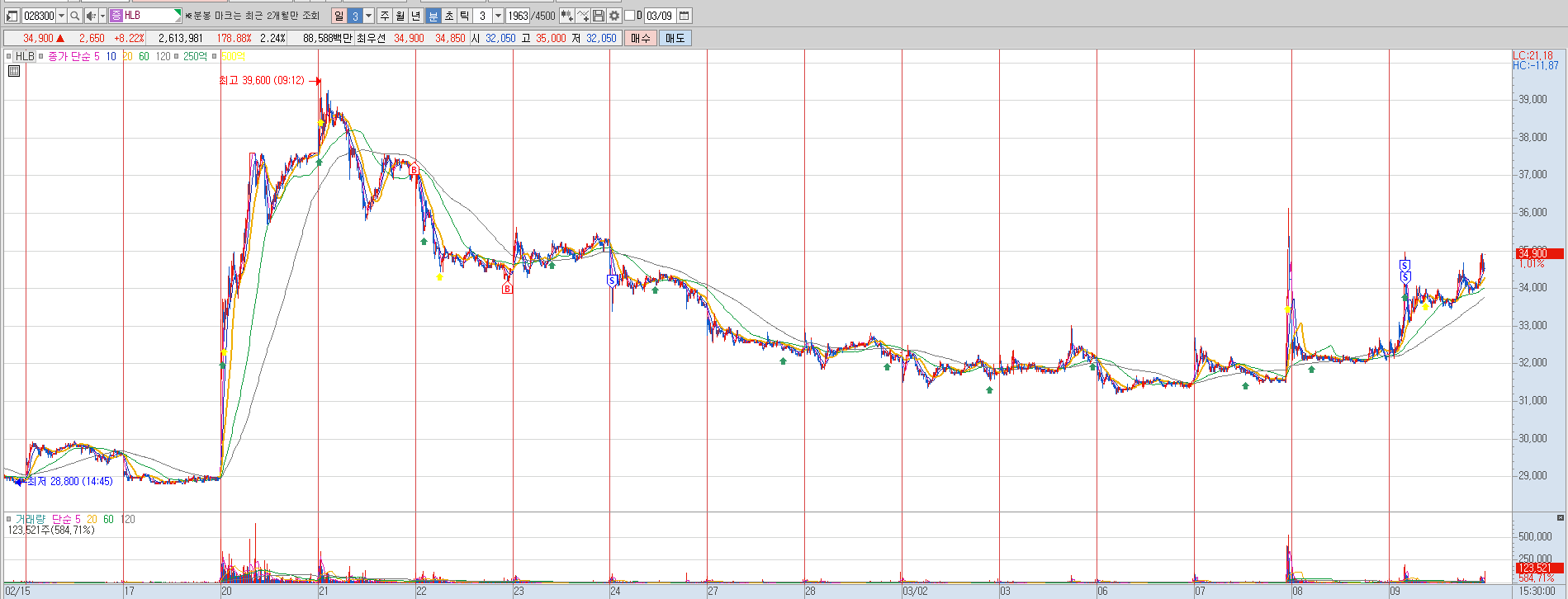Click the HLB chart legend label
The image size is (1568, 599).
pos(25,56)
